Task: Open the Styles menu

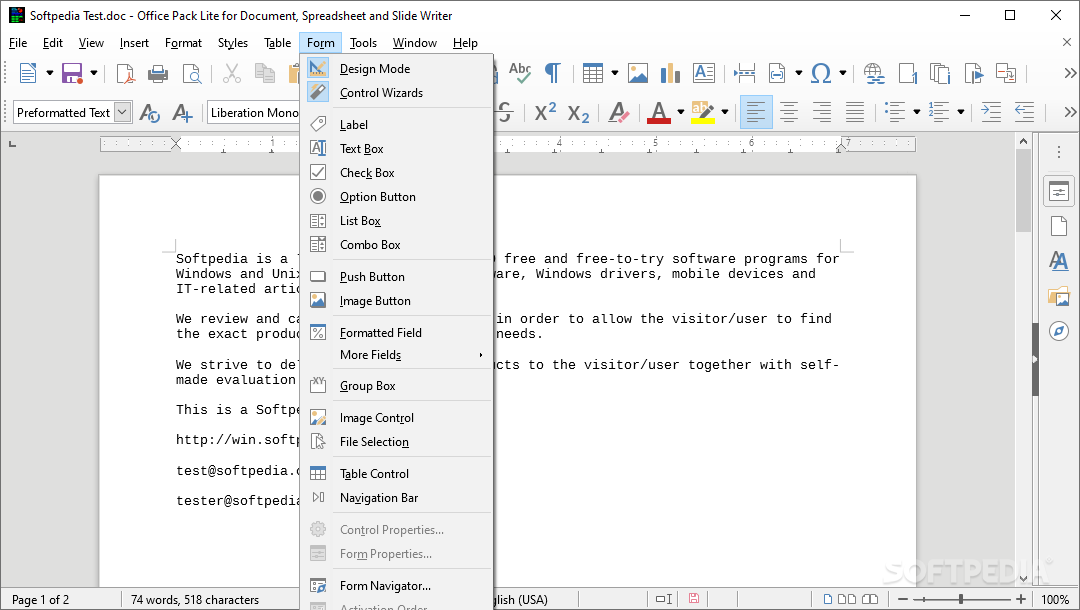Action: [233, 43]
